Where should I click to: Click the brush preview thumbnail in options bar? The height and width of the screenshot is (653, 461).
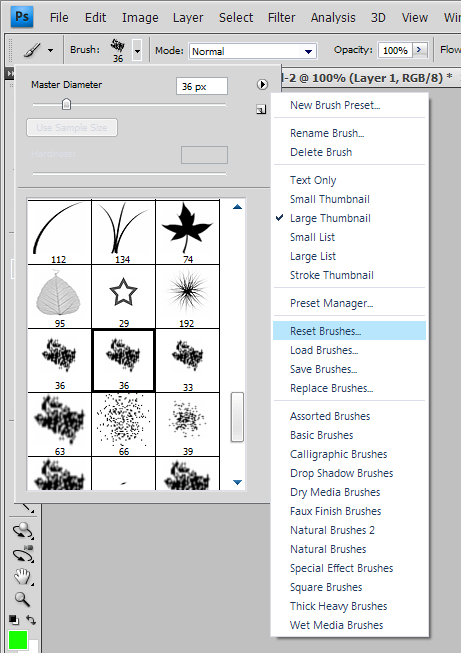point(118,50)
